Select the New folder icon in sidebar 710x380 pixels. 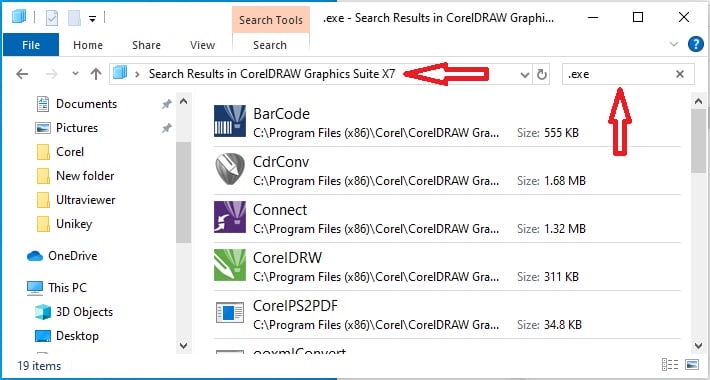tap(43, 176)
